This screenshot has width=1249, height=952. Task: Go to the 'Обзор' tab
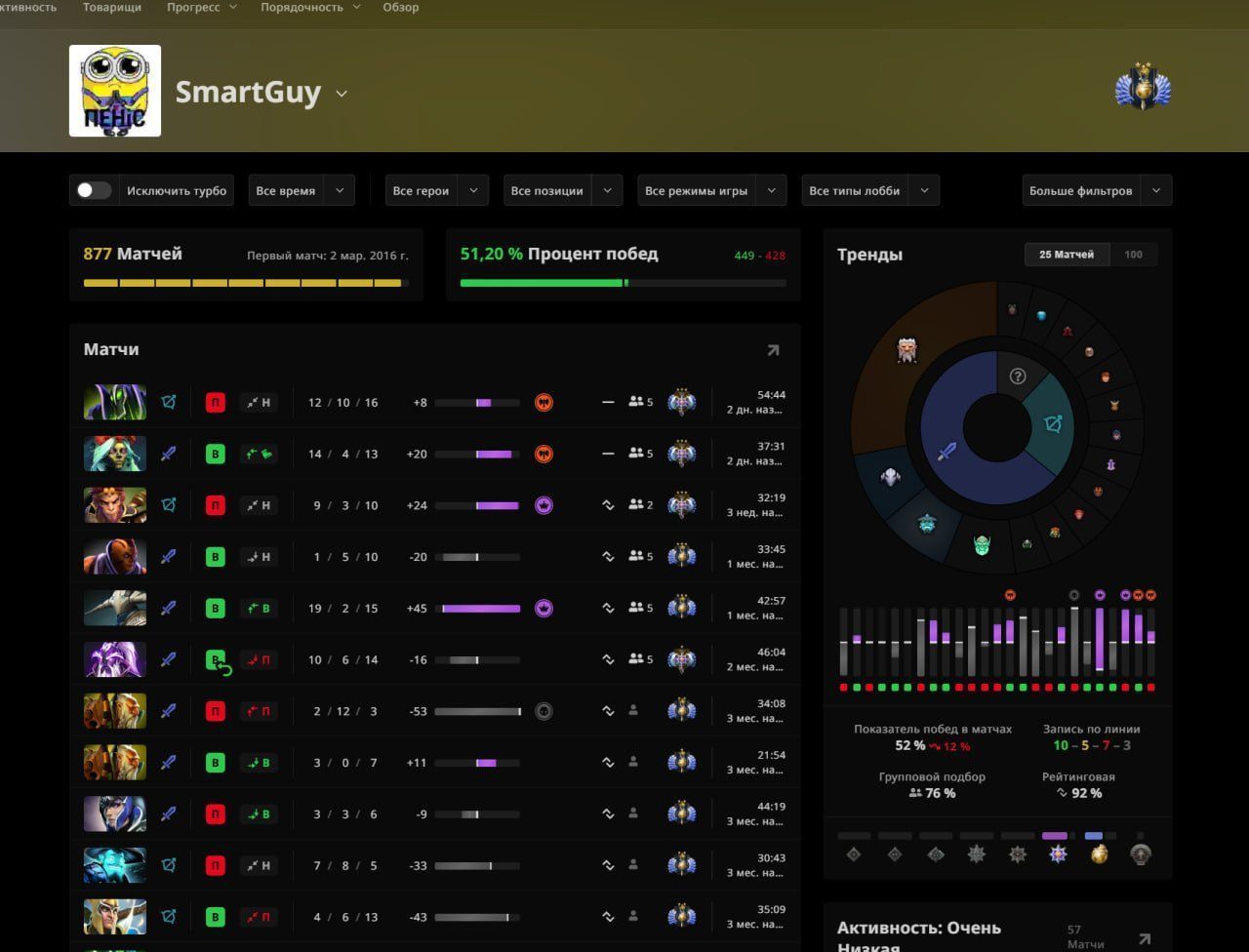[x=400, y=8]
